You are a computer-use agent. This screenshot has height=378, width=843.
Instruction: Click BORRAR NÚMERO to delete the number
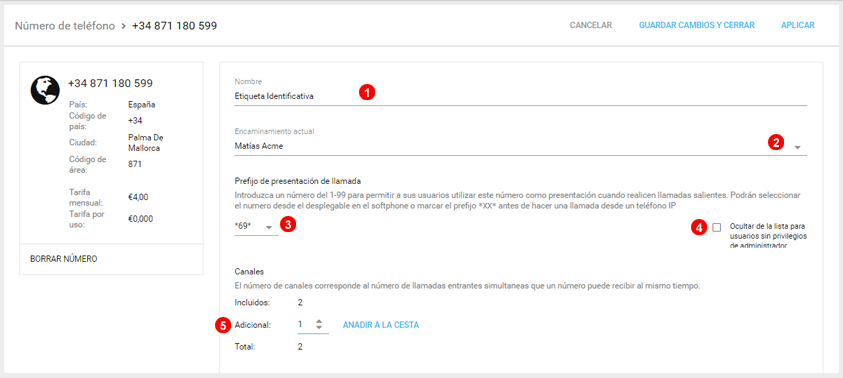(63, 259)
